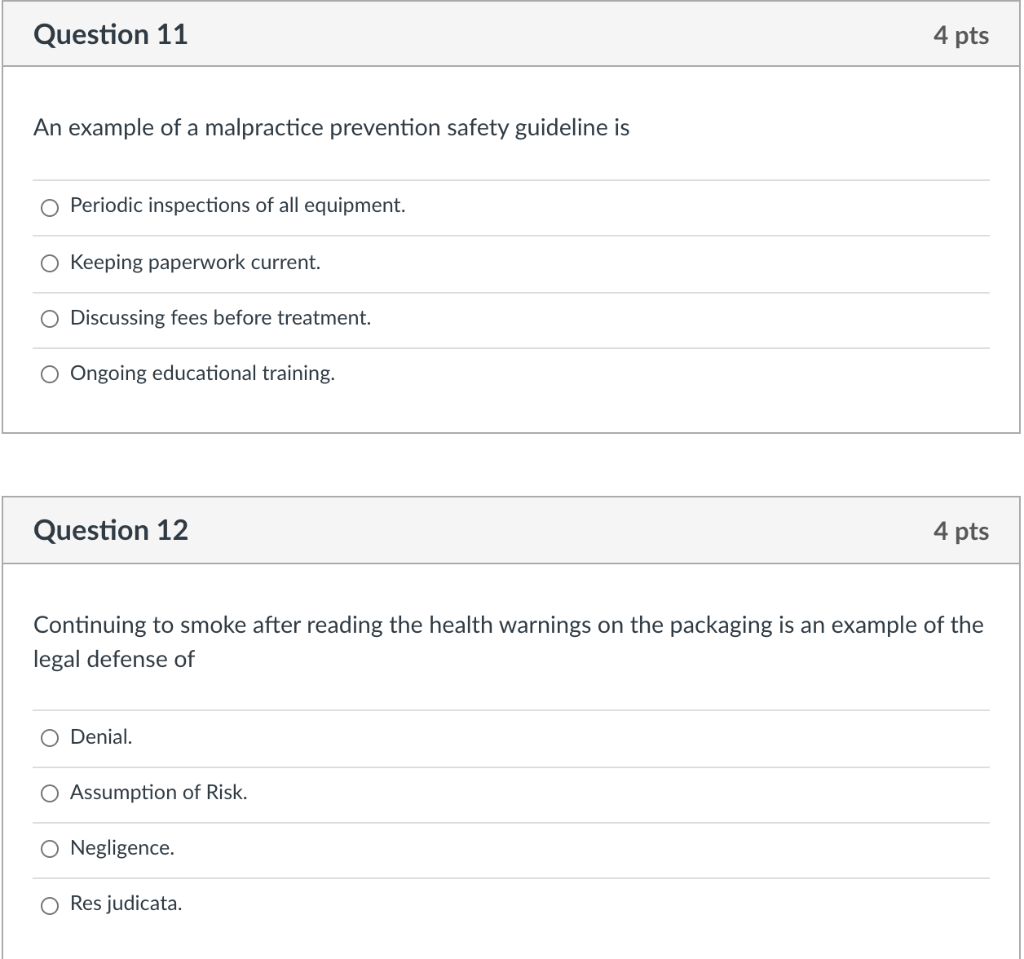Click the Res judicata answer text
The width and height of the screenshot is (1024, 959).
click(125, 904)
